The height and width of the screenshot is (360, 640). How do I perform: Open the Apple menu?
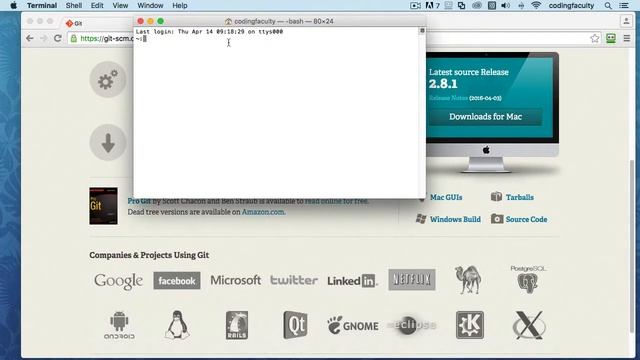(x=13, y=5)
